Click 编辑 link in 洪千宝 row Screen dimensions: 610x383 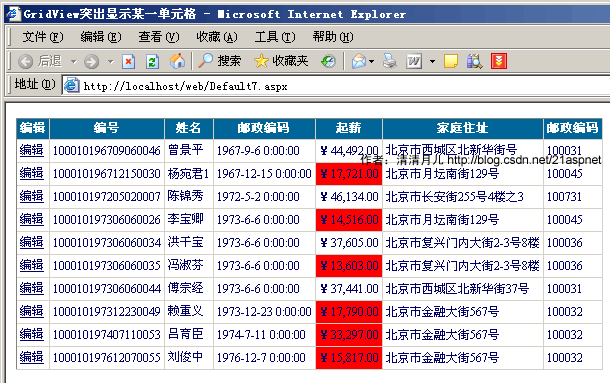point(32,242)
